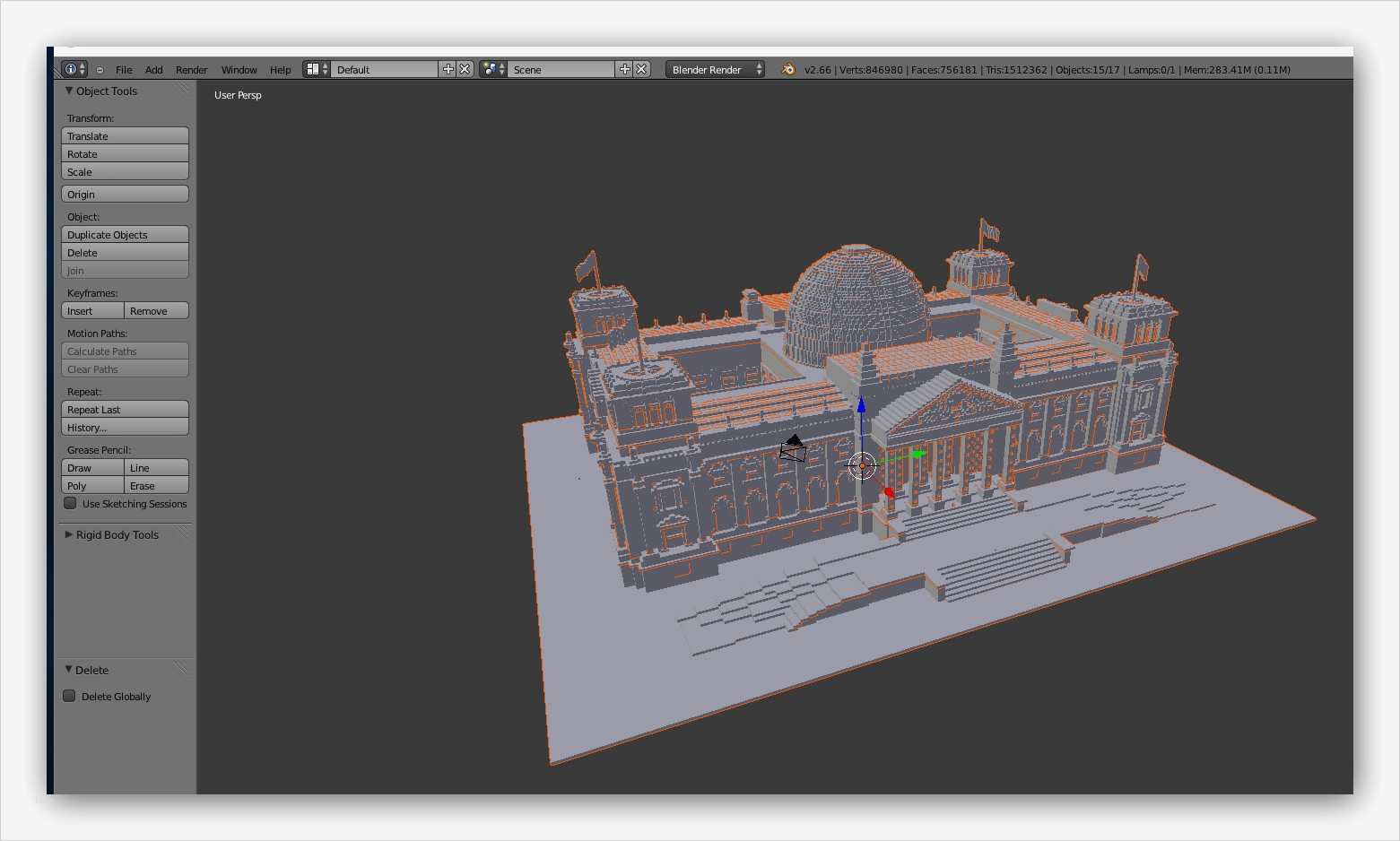Click the Info editor type icon

(x=71, y=69)
